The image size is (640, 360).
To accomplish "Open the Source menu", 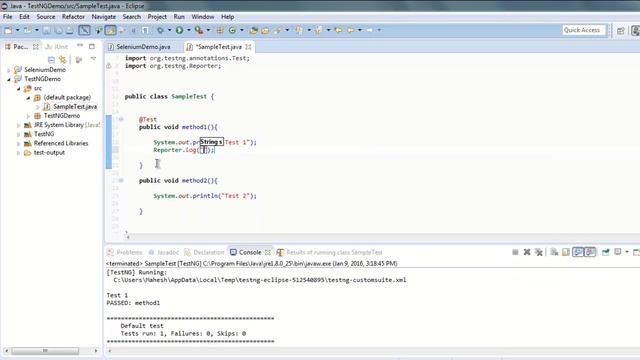I will 46,17.
